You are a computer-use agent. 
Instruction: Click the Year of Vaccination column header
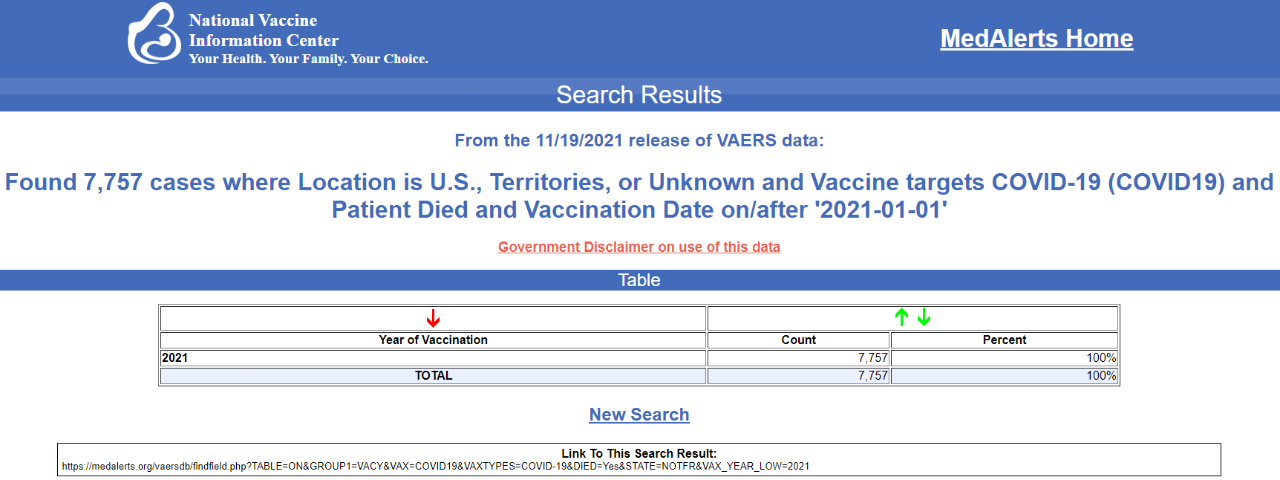point(433,340)
